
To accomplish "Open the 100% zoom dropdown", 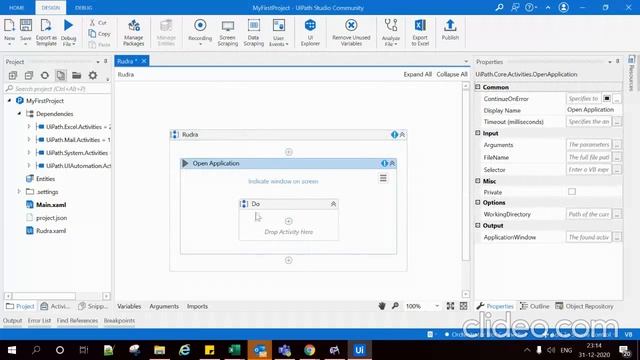I will click(437, 306).
